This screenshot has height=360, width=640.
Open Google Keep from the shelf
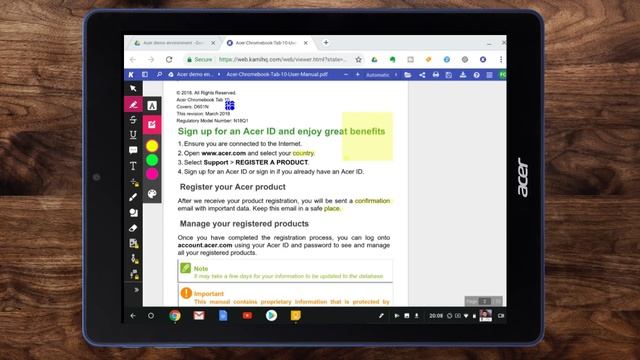coord(296,316)
